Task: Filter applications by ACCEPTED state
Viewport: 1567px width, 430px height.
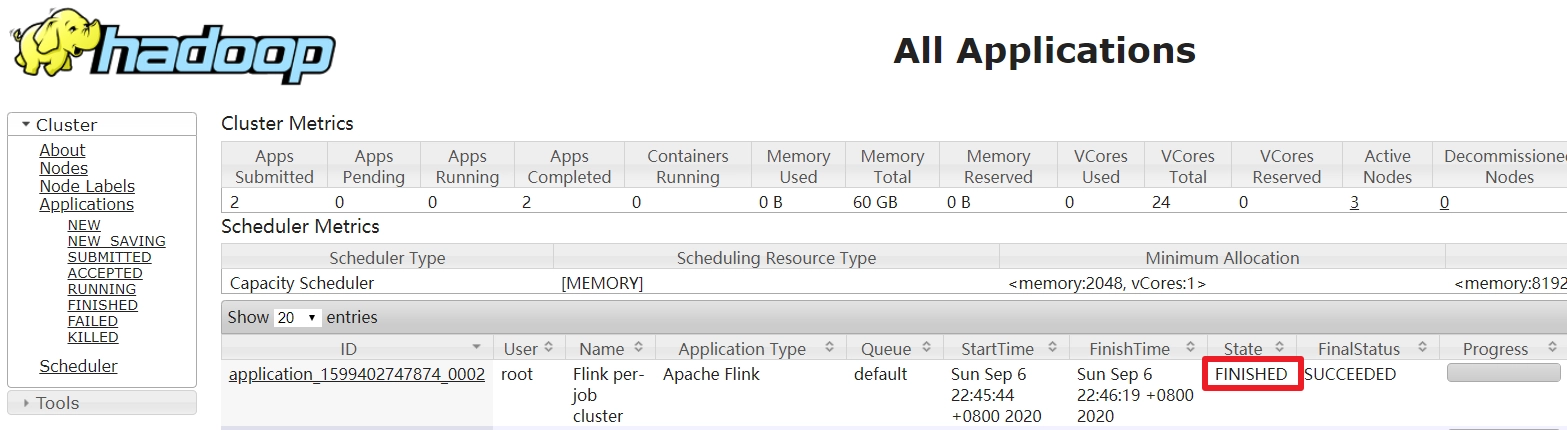Action: click(x=105, y=273)
